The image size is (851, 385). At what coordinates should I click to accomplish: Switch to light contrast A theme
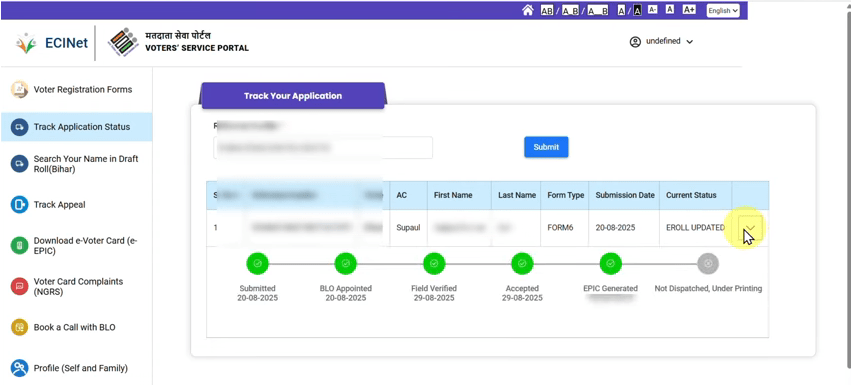click(x=621, y=10)
